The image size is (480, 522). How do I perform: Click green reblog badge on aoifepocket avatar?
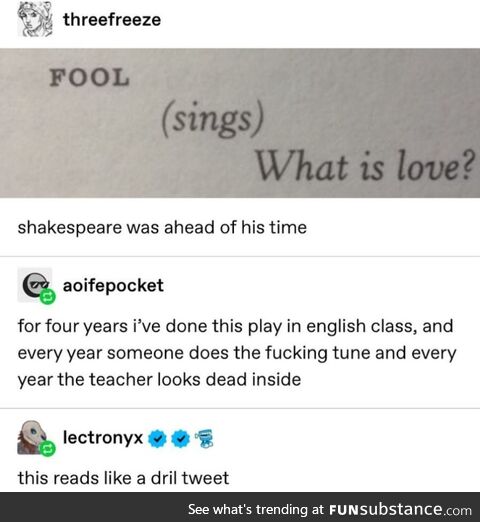pos(48,297)
